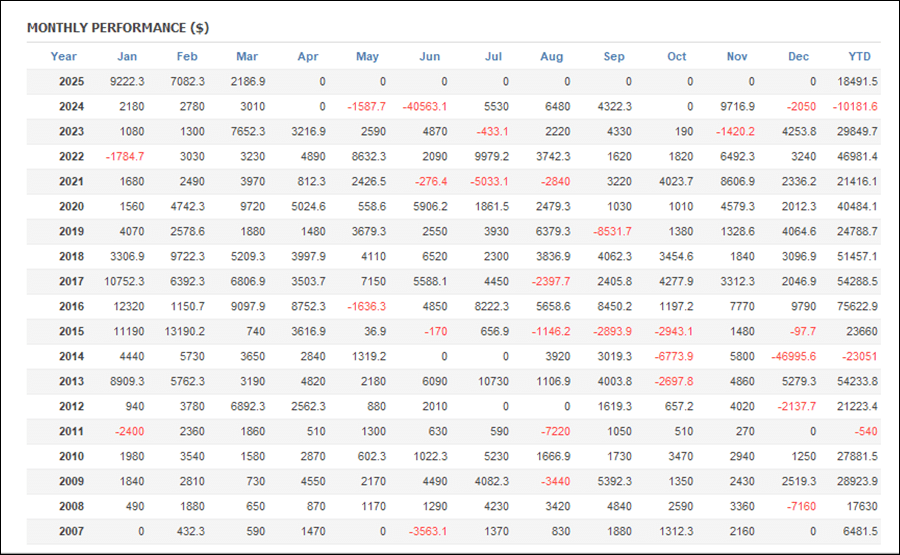Image resolution: width=900 pixels, height=555 pixels.
Task: Click the Year column header
Action: (63, 56)
